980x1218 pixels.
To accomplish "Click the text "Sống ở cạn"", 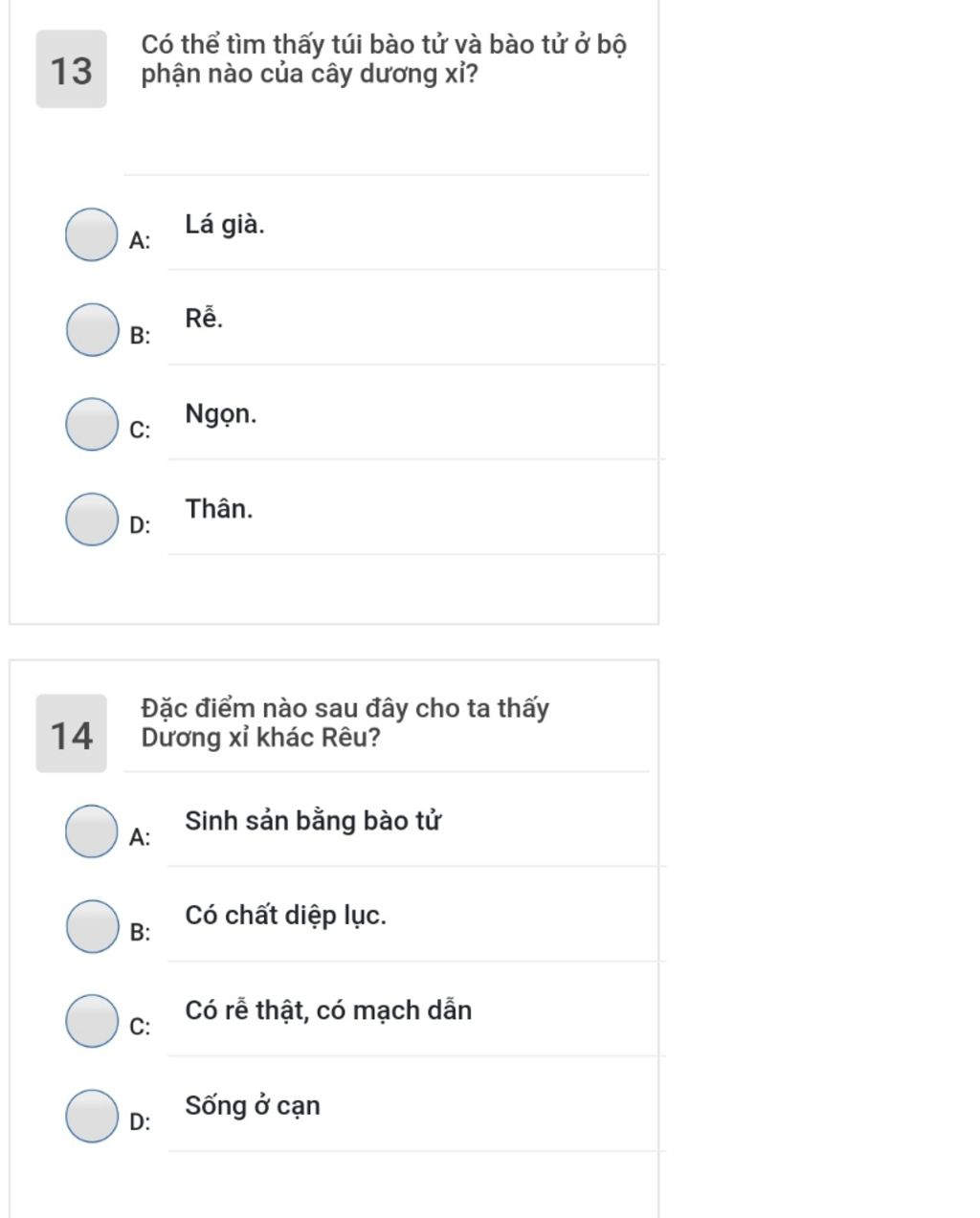I will (253, 1106).
